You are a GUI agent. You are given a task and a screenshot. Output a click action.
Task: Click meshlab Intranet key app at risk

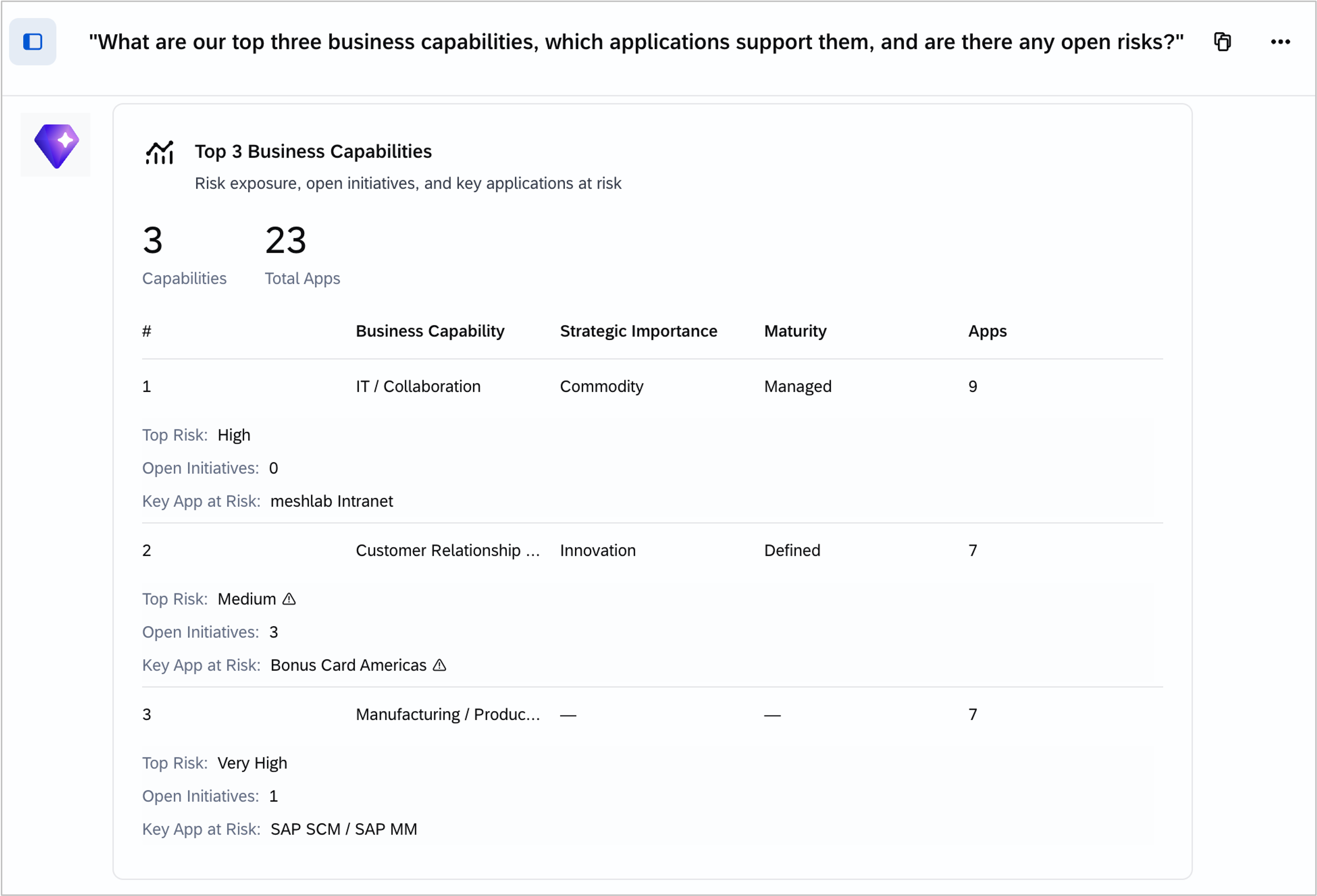[331, 501]
